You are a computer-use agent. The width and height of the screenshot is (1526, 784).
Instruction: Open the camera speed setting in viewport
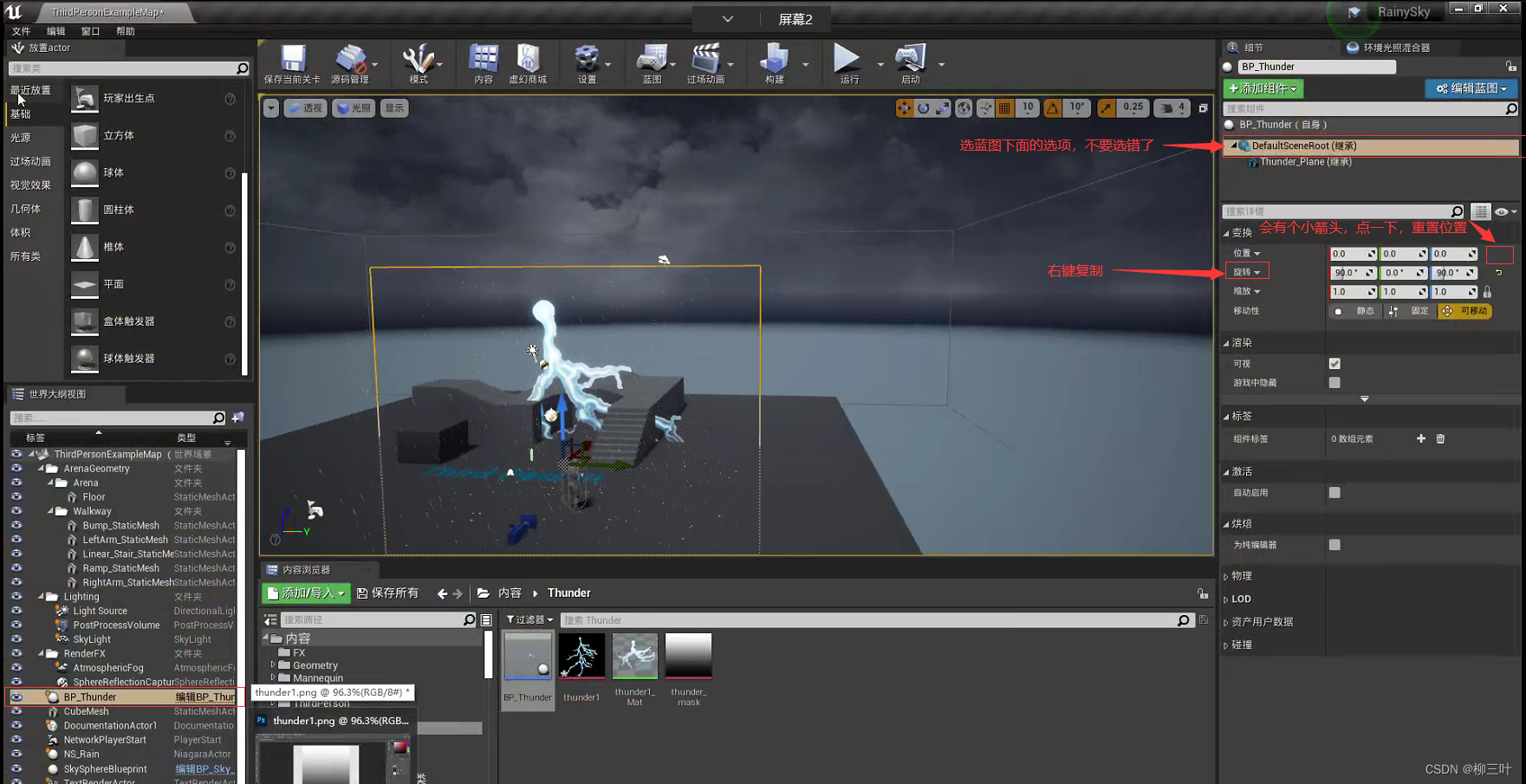[1173, 108]
